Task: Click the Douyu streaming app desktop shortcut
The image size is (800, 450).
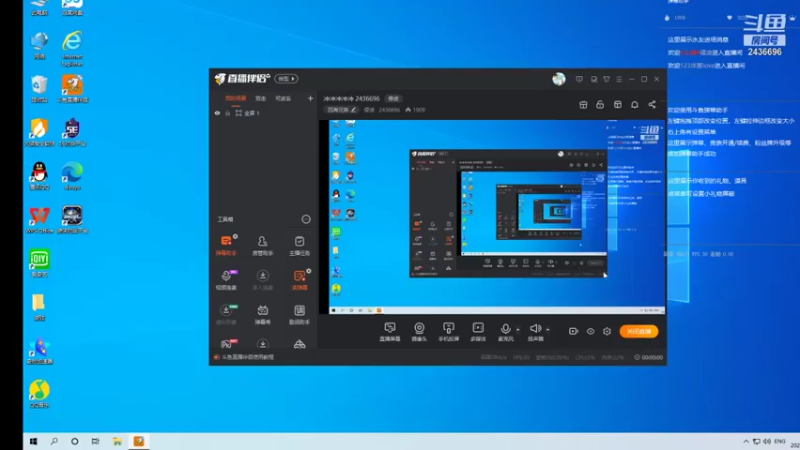Action: point(72,88)
